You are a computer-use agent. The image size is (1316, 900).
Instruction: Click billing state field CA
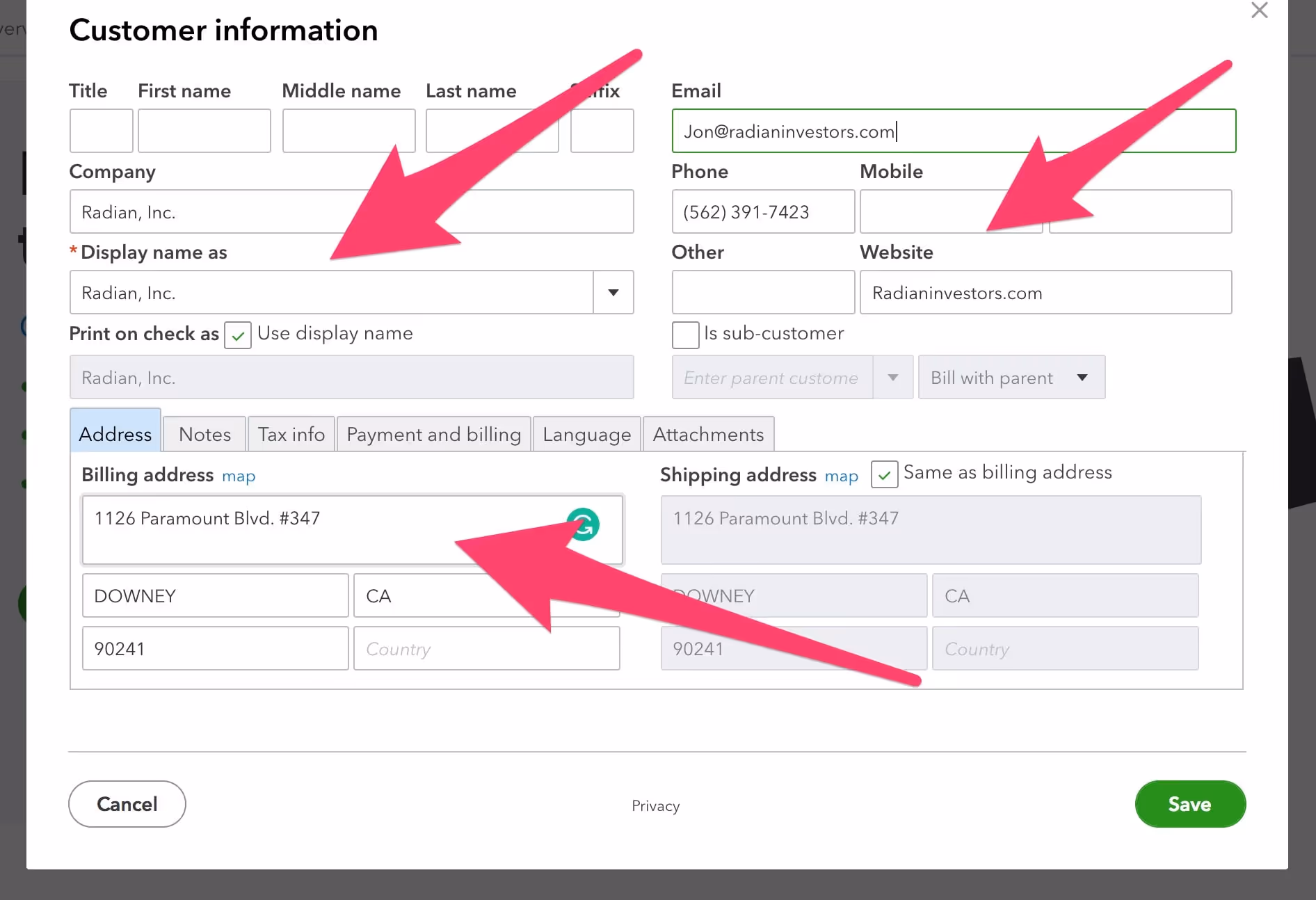[x=486, y=595]
